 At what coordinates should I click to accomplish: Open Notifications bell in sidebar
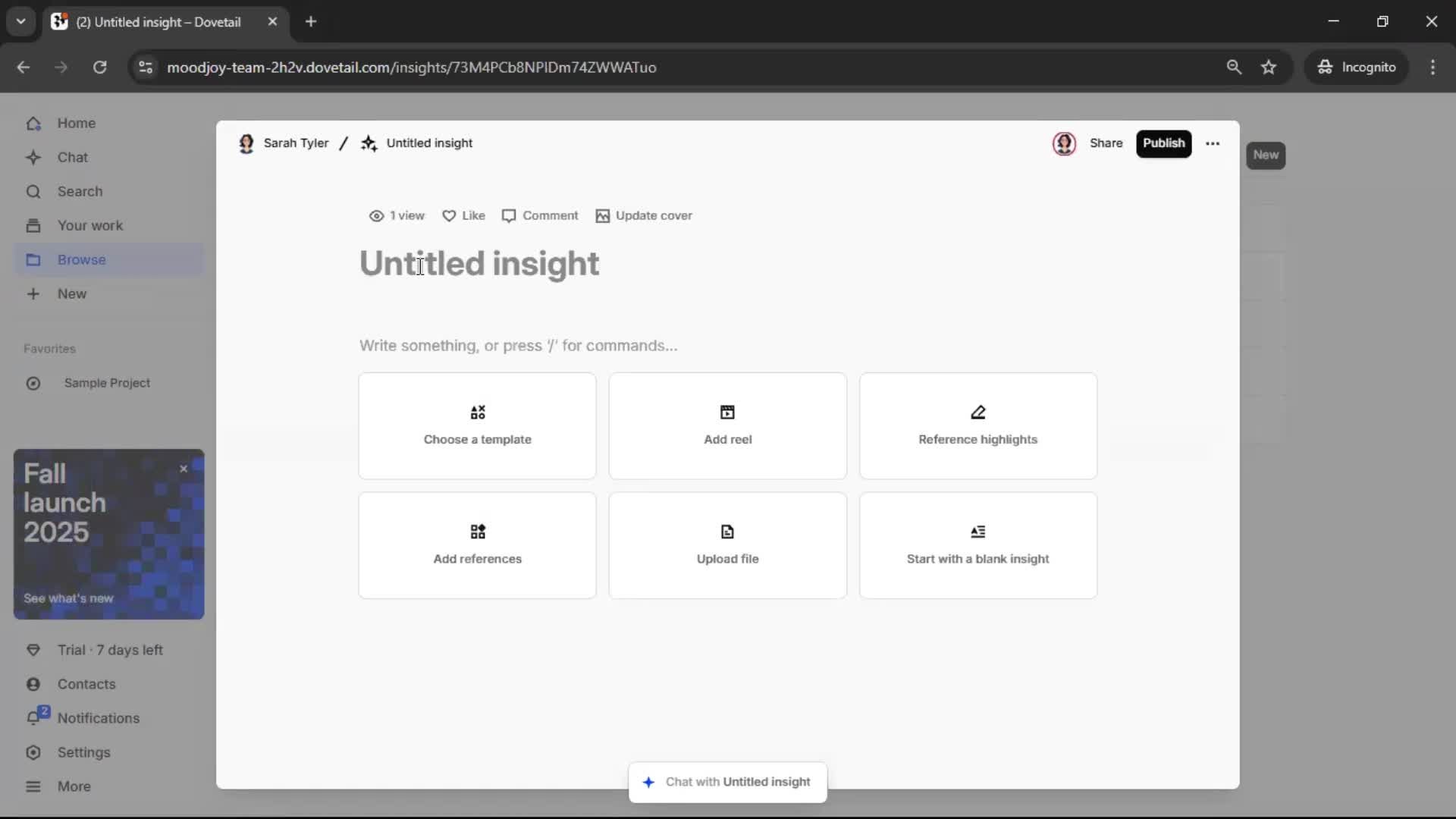click(x=34, y=717)
